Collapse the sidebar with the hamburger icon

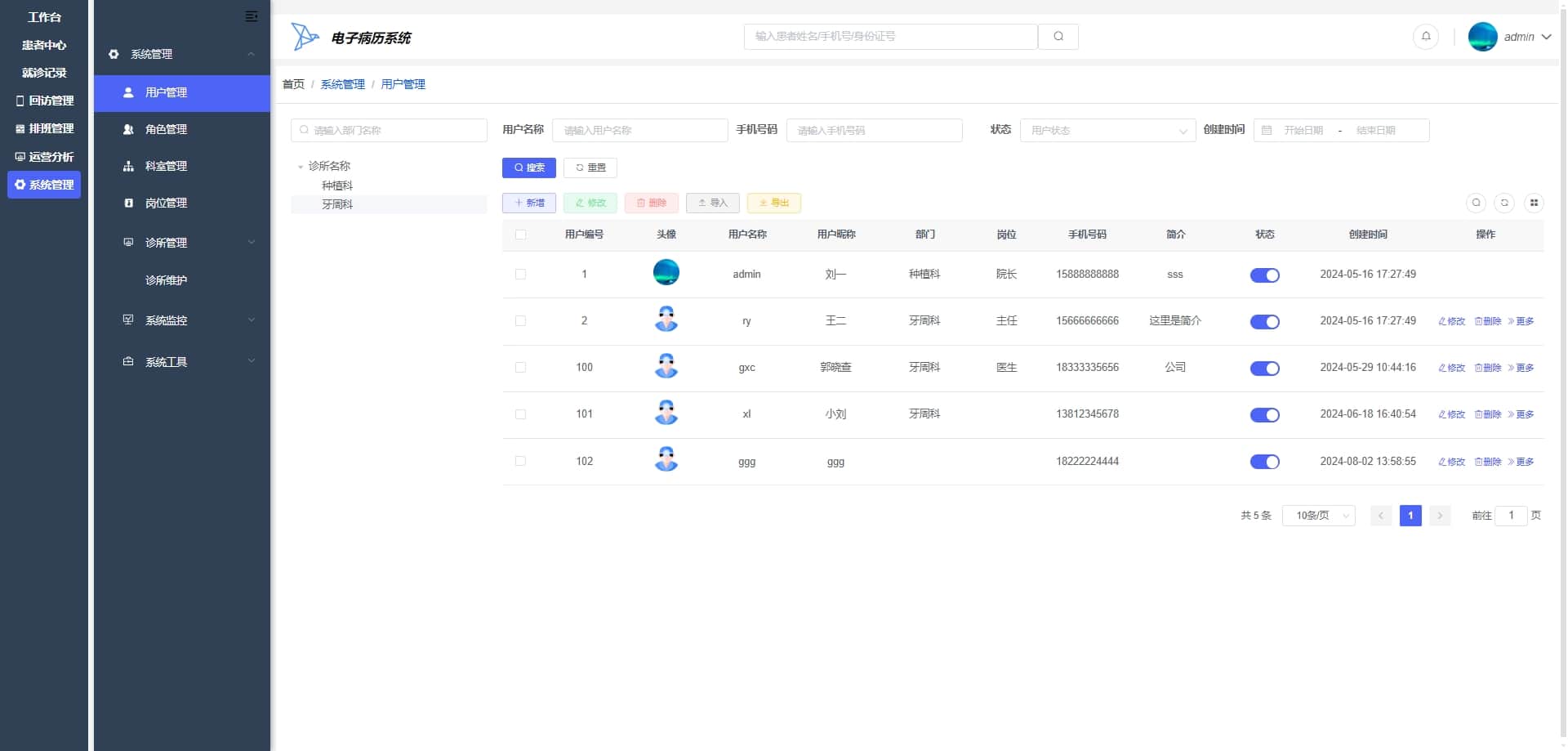(252, 16)
